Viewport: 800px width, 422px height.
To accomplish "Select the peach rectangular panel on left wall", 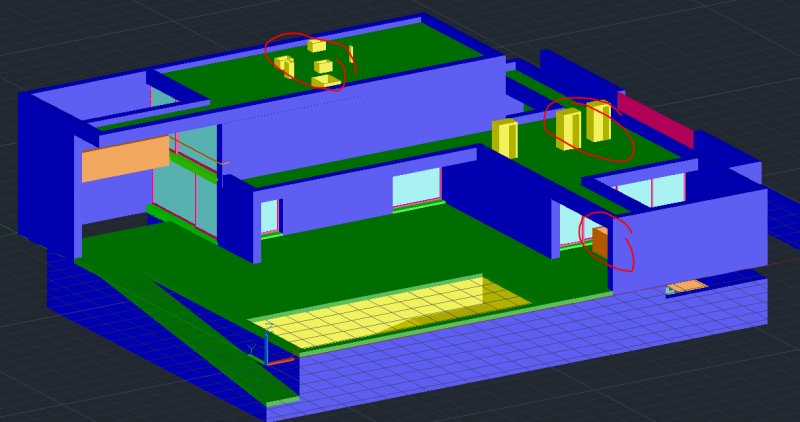I will point(126,158).
